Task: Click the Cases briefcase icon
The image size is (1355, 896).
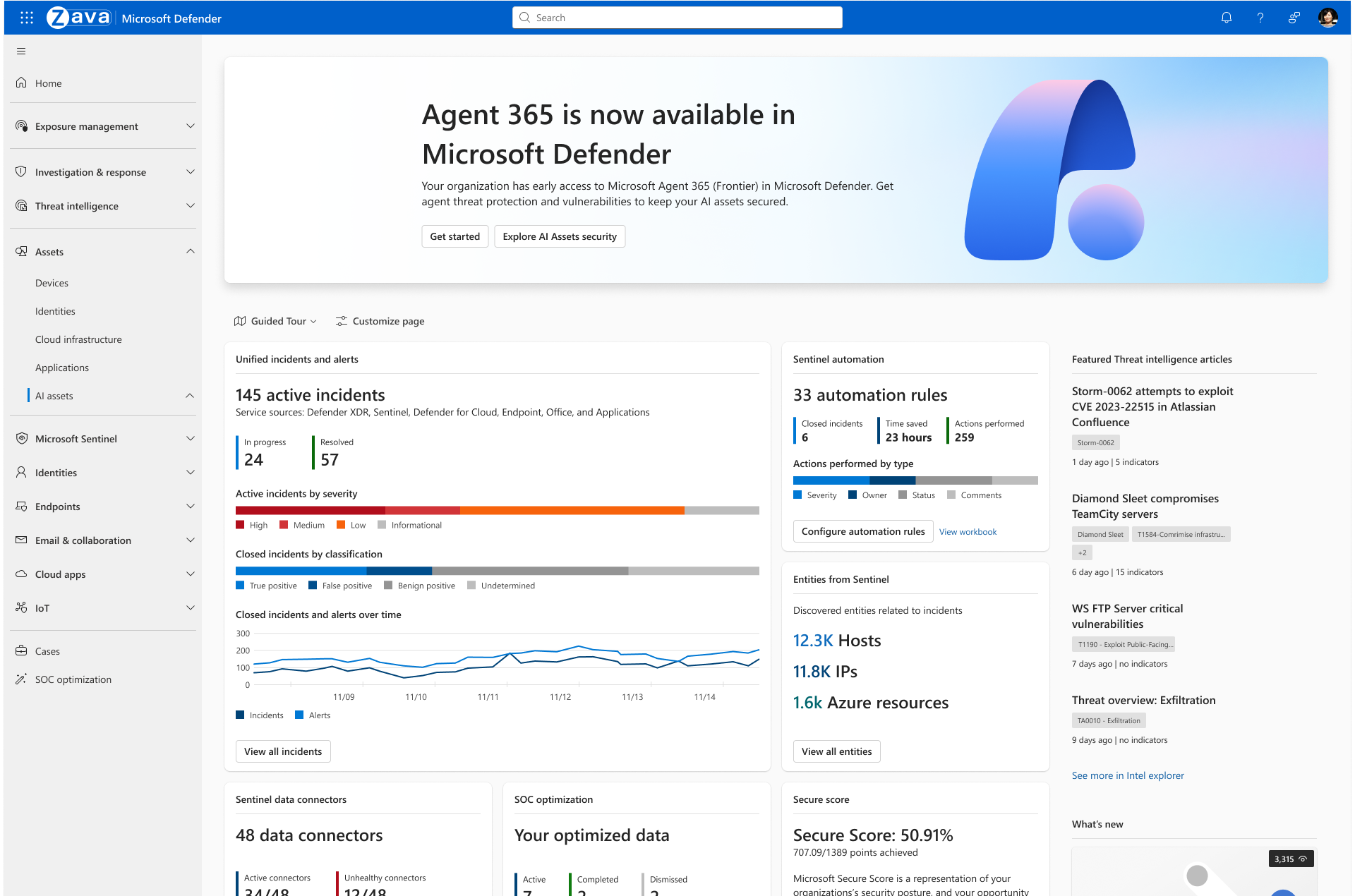Action: (21, 650)
